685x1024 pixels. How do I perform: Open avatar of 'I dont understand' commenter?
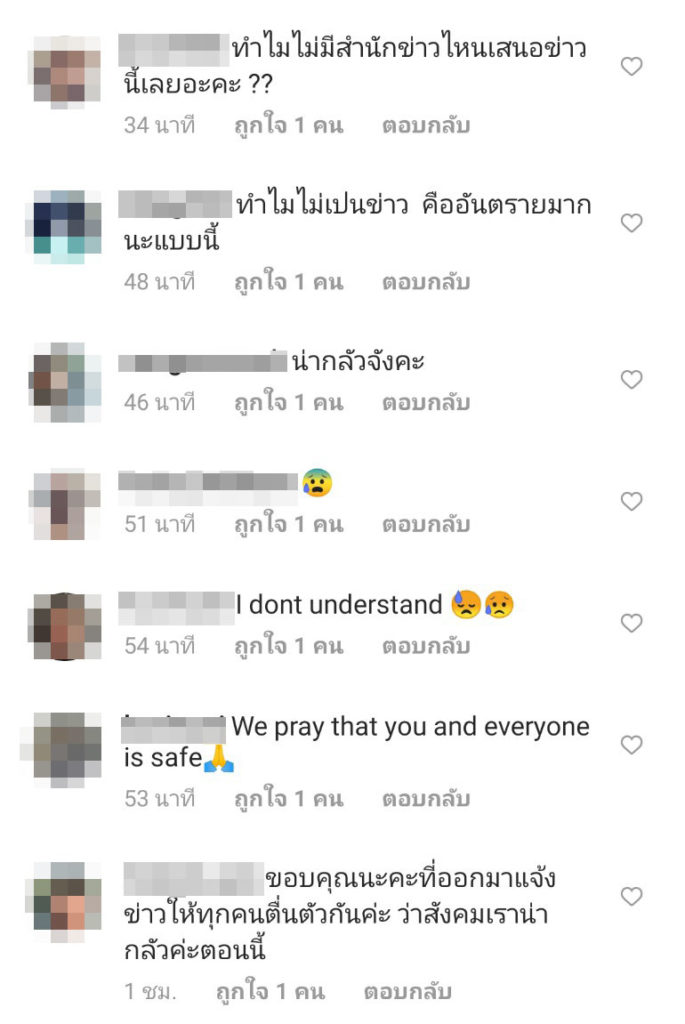pos(67,626)
